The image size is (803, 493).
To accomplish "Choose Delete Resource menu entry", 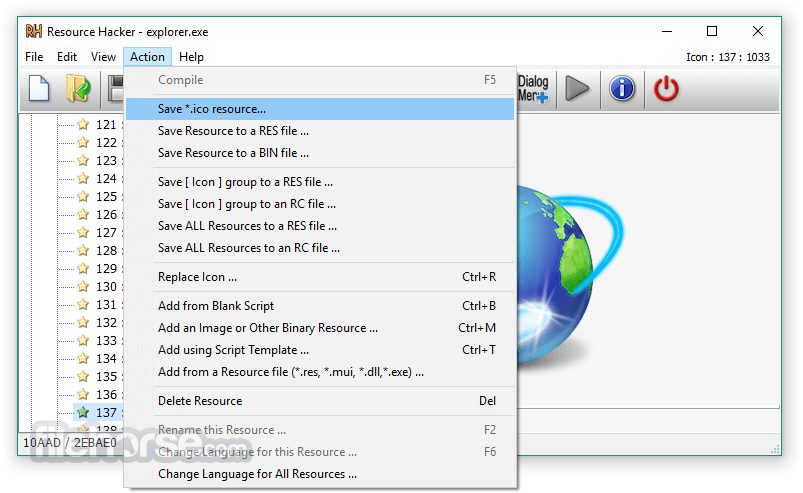I will pyautogui.click(x=320, y=401).
